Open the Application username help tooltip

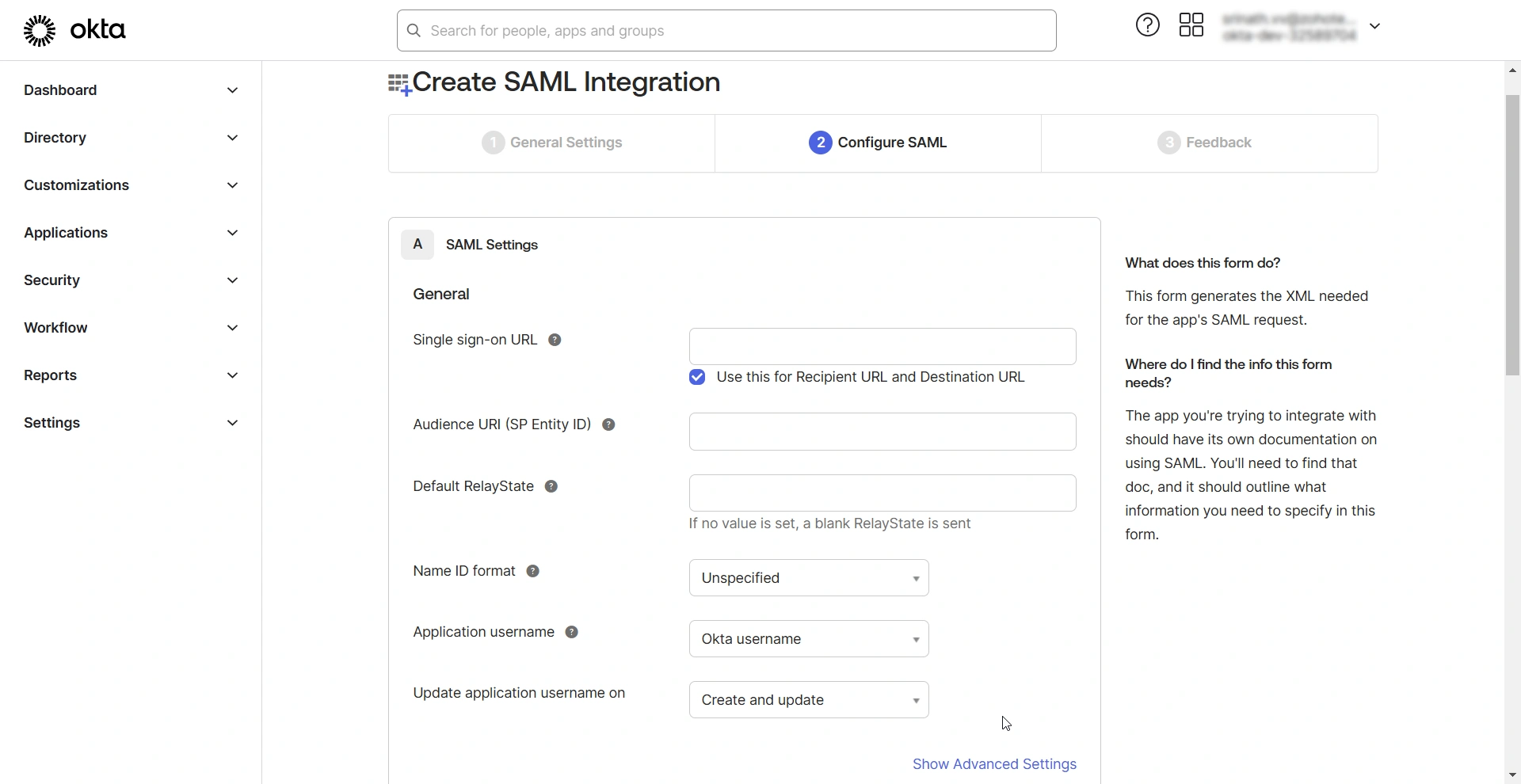571,631
